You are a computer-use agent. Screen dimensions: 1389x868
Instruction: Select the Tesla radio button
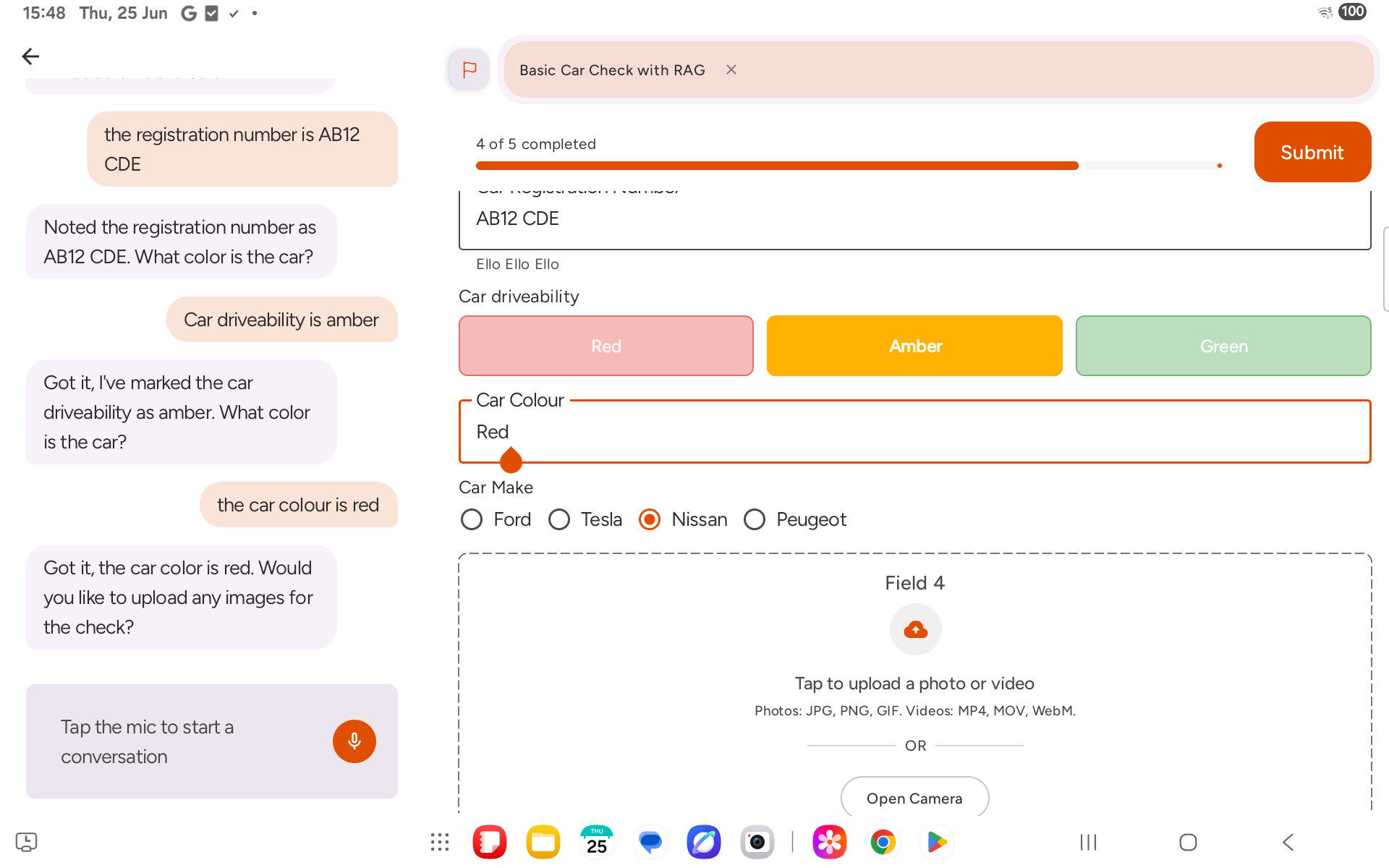pos(559,519)
